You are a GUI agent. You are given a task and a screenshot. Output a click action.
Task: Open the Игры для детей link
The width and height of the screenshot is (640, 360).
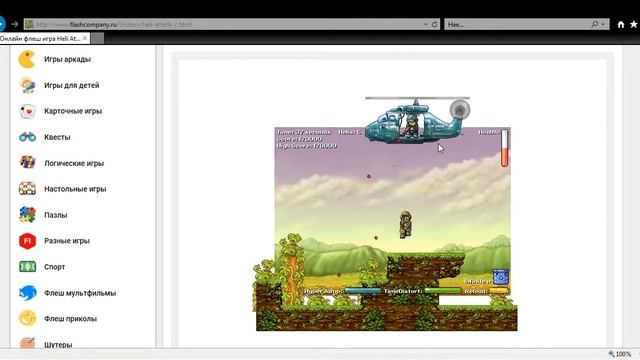coord(72,85)
